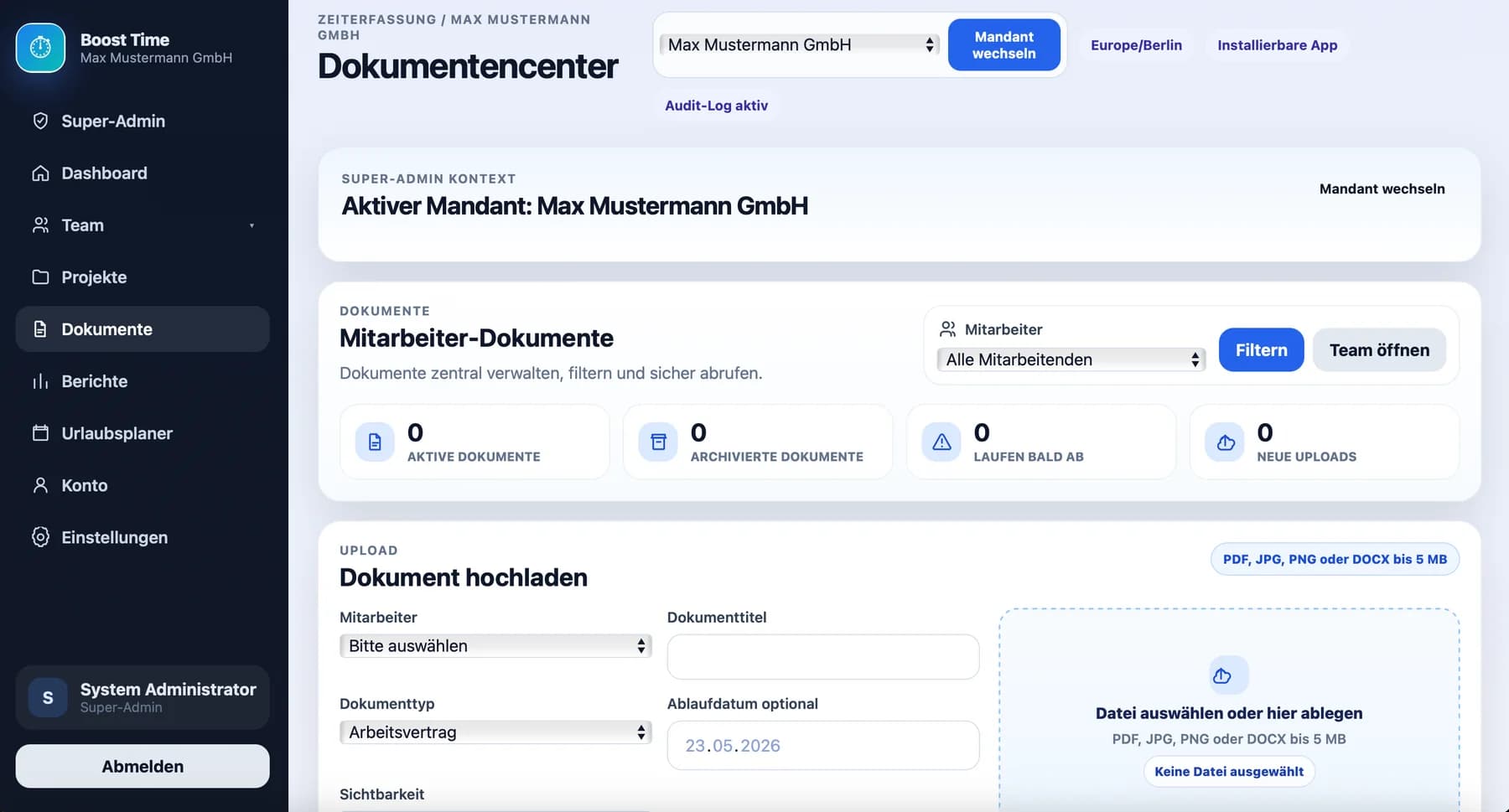Click the blue Mandant wechseln button
1509x812 pixels.
[1003, 44]
